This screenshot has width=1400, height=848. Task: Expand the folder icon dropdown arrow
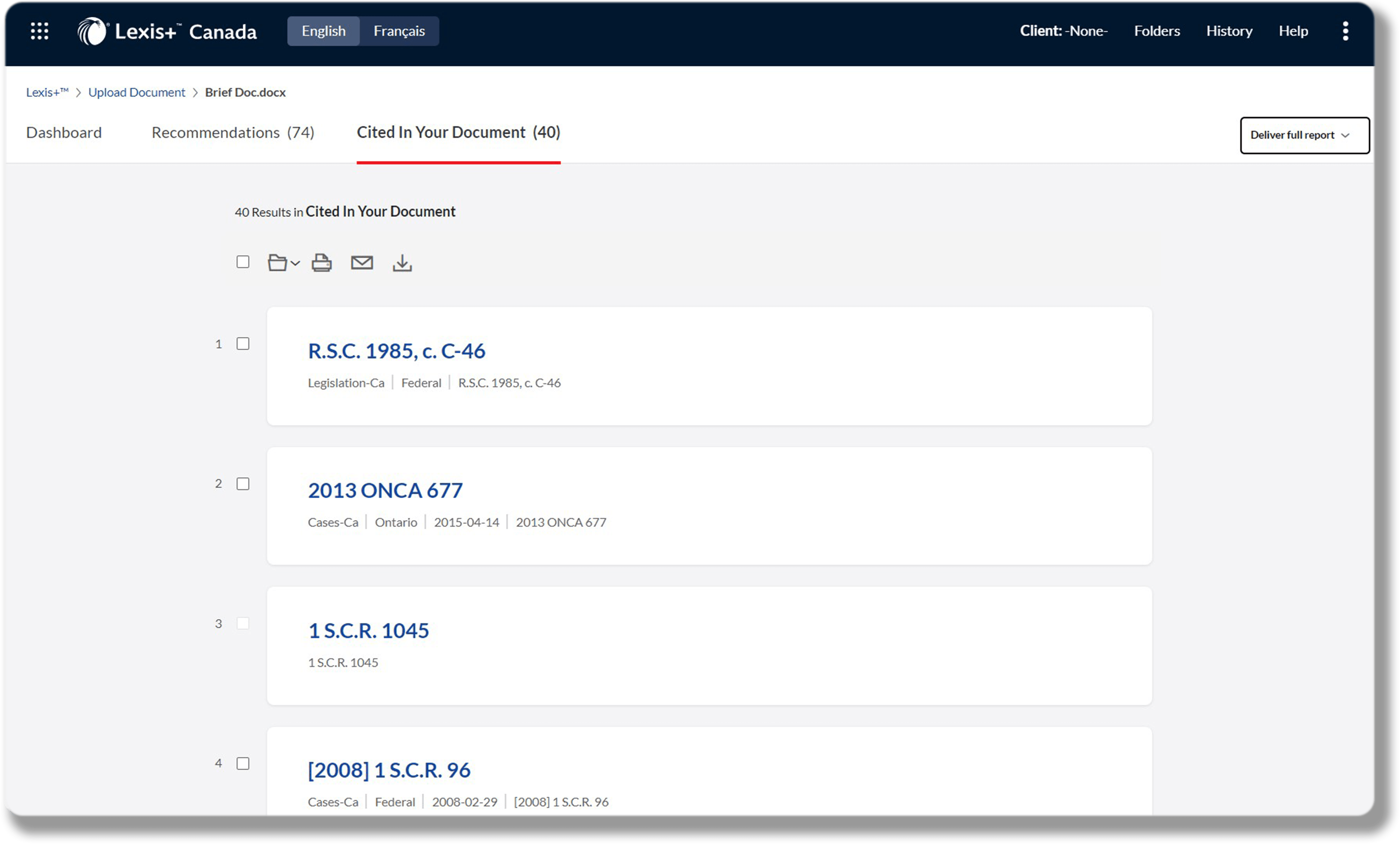(x=295, y=263)
